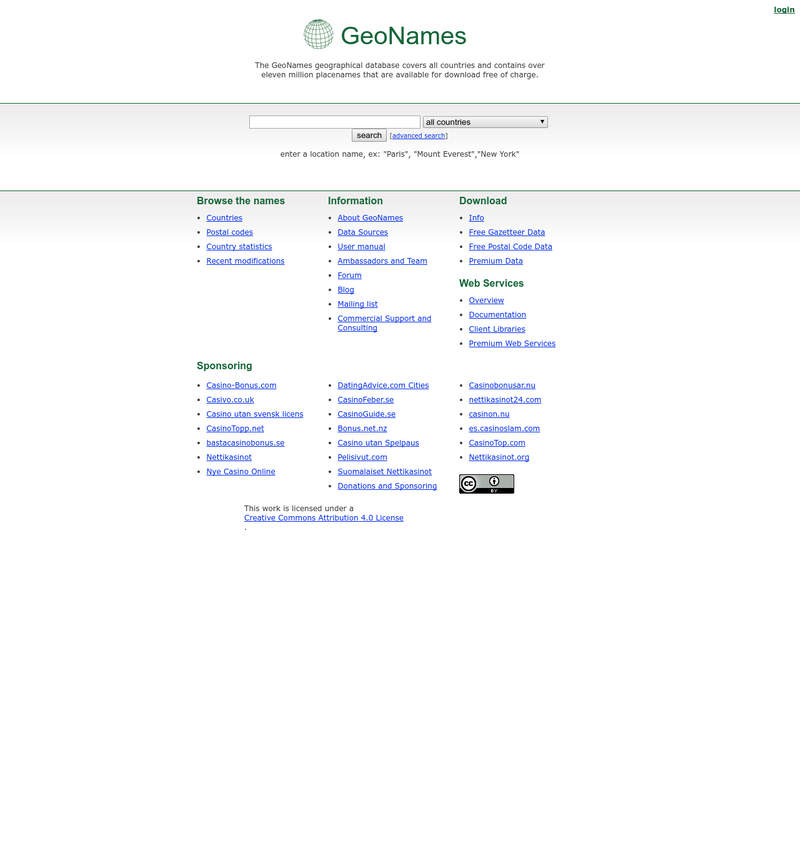Screen dimensions: 800x842
Task: Open the Documentation link
Action: pos(497,315)
